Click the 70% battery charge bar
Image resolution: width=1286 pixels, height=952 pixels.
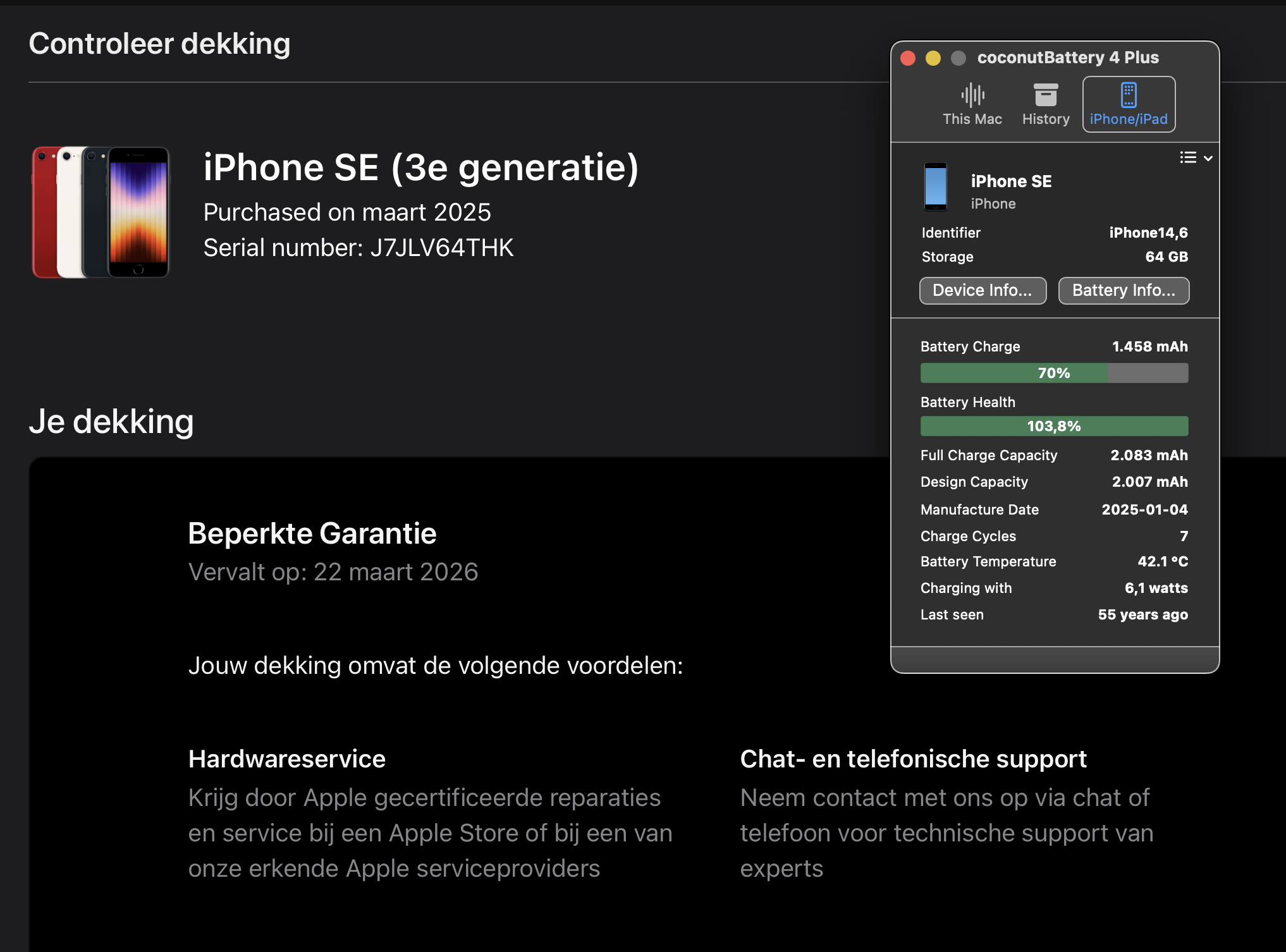tap(1054, 373)
